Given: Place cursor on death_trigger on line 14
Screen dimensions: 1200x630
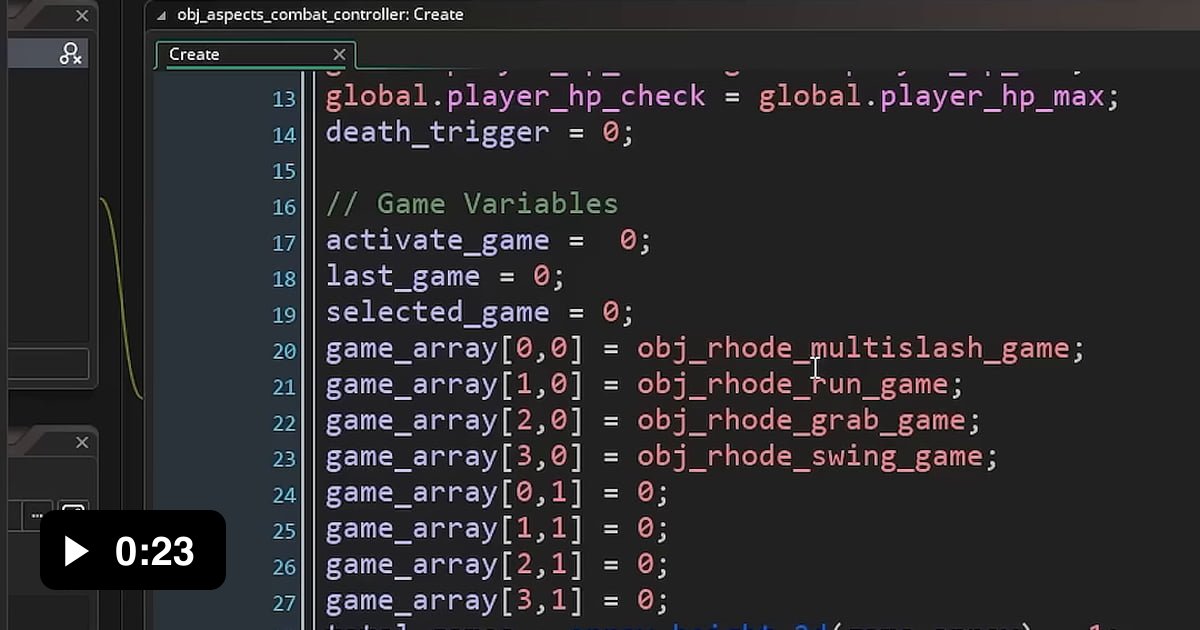Looking at the screenshot, I should 437,132.
